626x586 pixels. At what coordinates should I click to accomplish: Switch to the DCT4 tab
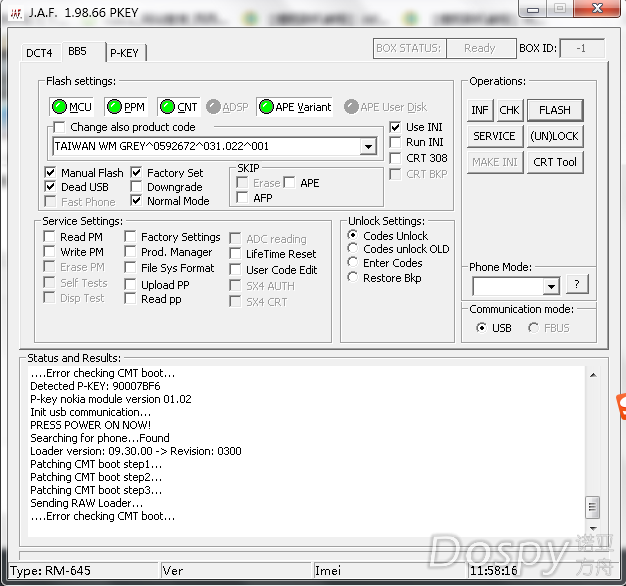pos(39,53)
